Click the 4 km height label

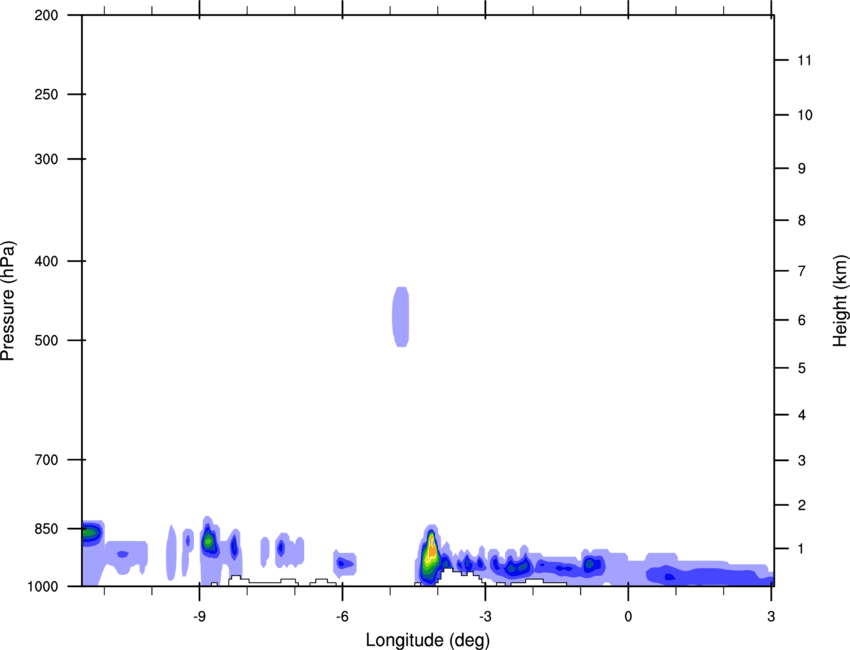pos(802,415)
